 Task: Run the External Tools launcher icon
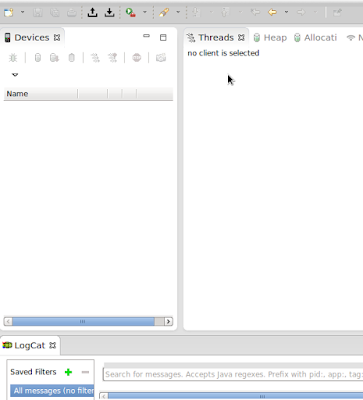coord(130,13)
